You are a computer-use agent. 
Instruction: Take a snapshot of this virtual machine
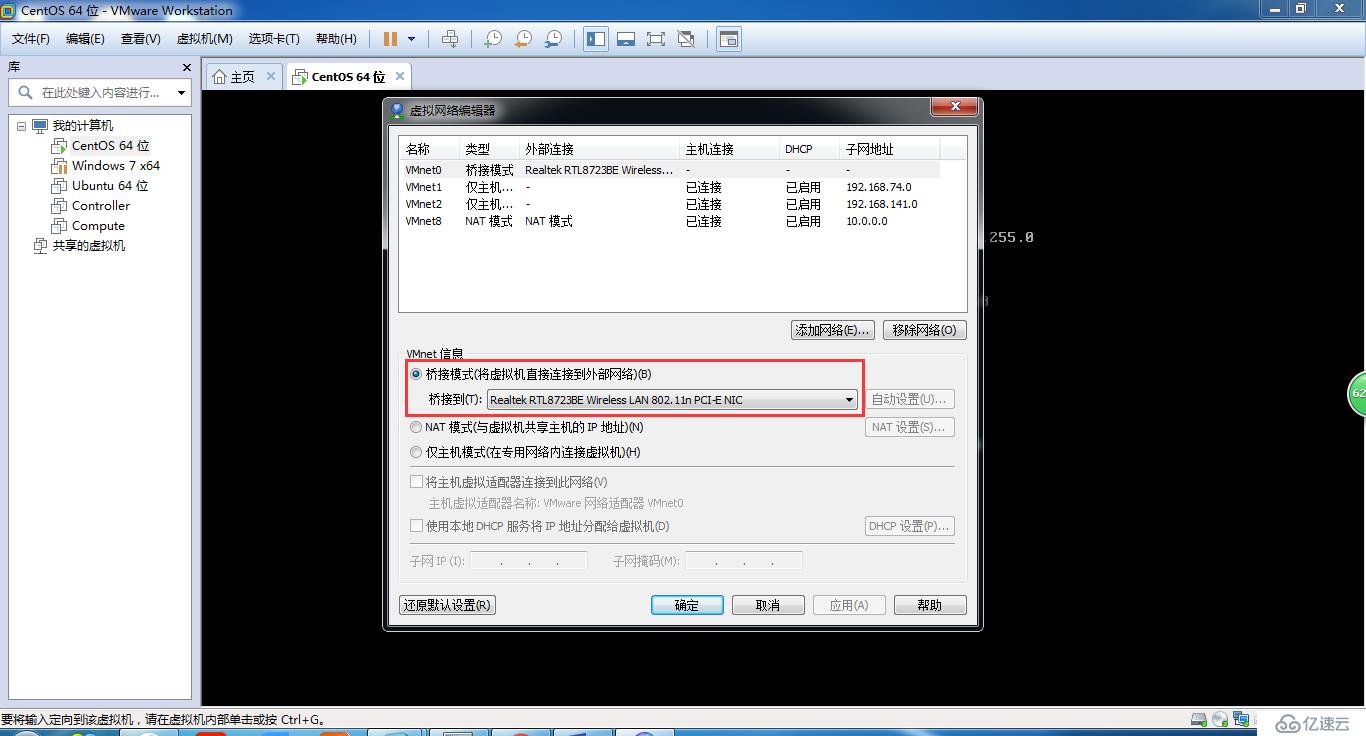[493, 39]
